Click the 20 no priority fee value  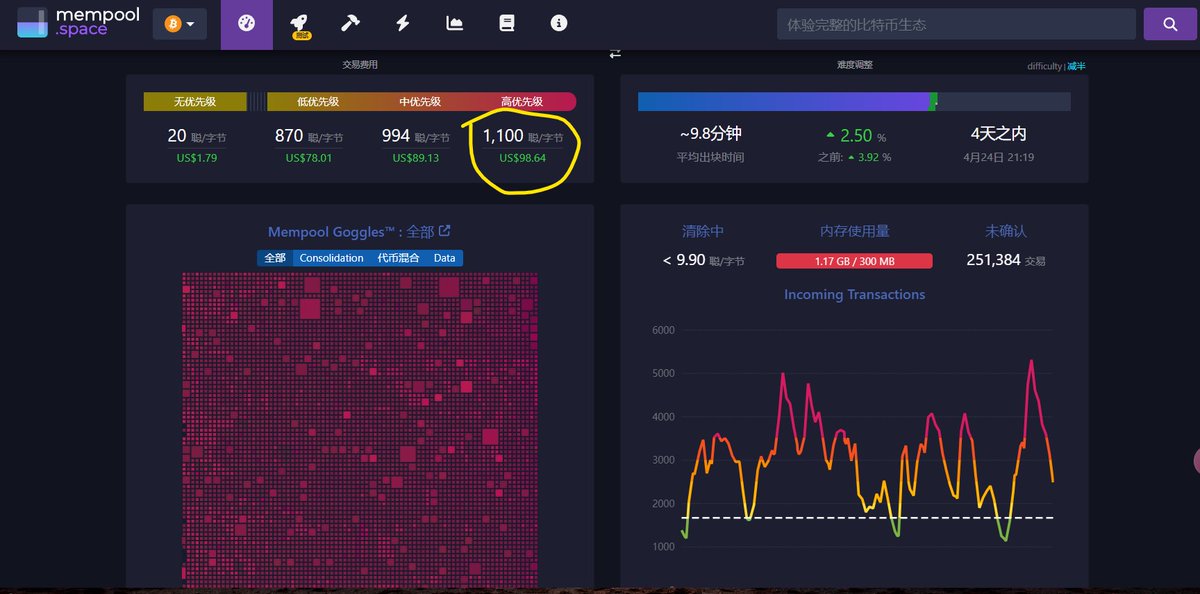point(177,136)
